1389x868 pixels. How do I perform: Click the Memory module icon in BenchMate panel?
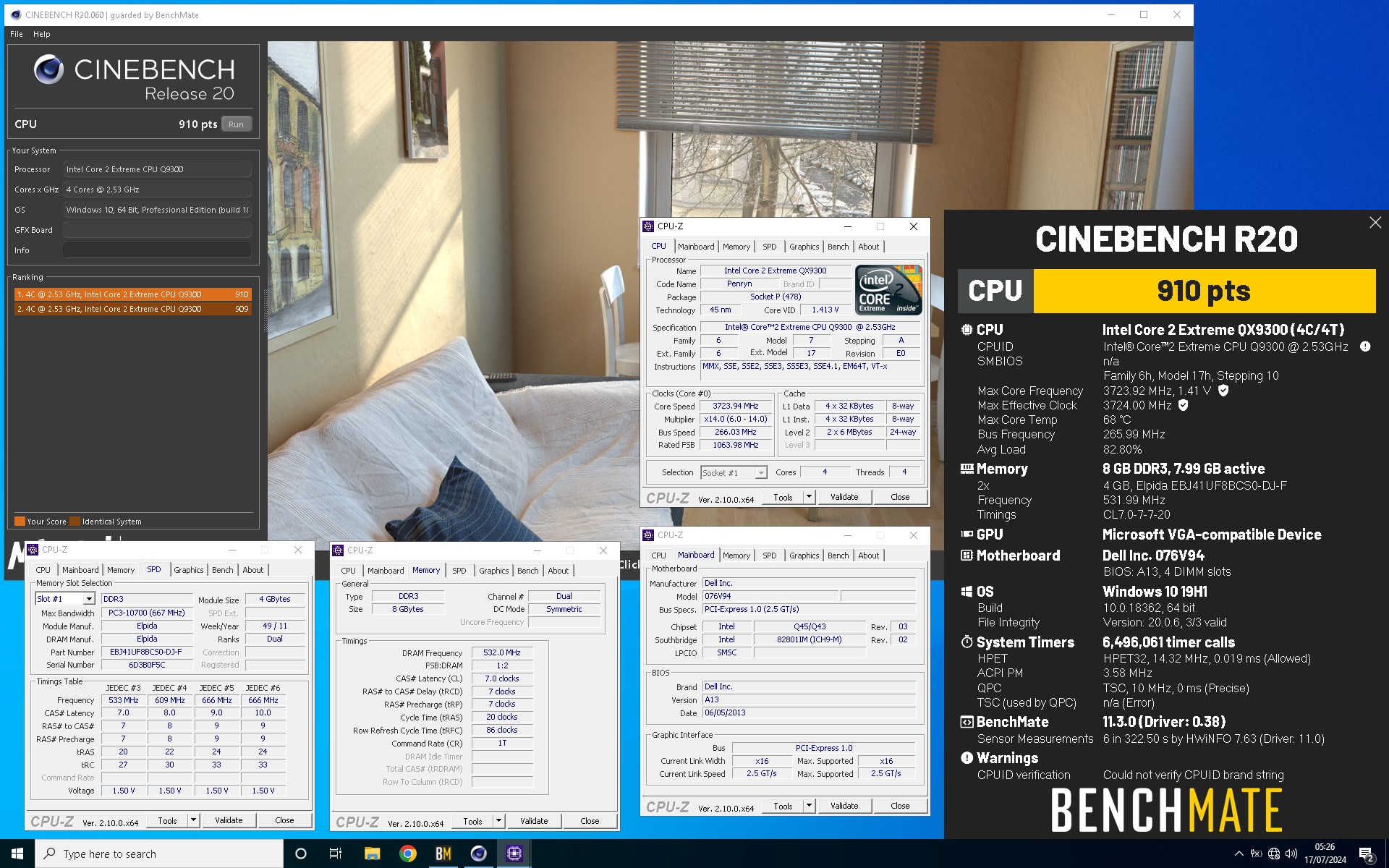pyautogui.click(x=967, y=469)
